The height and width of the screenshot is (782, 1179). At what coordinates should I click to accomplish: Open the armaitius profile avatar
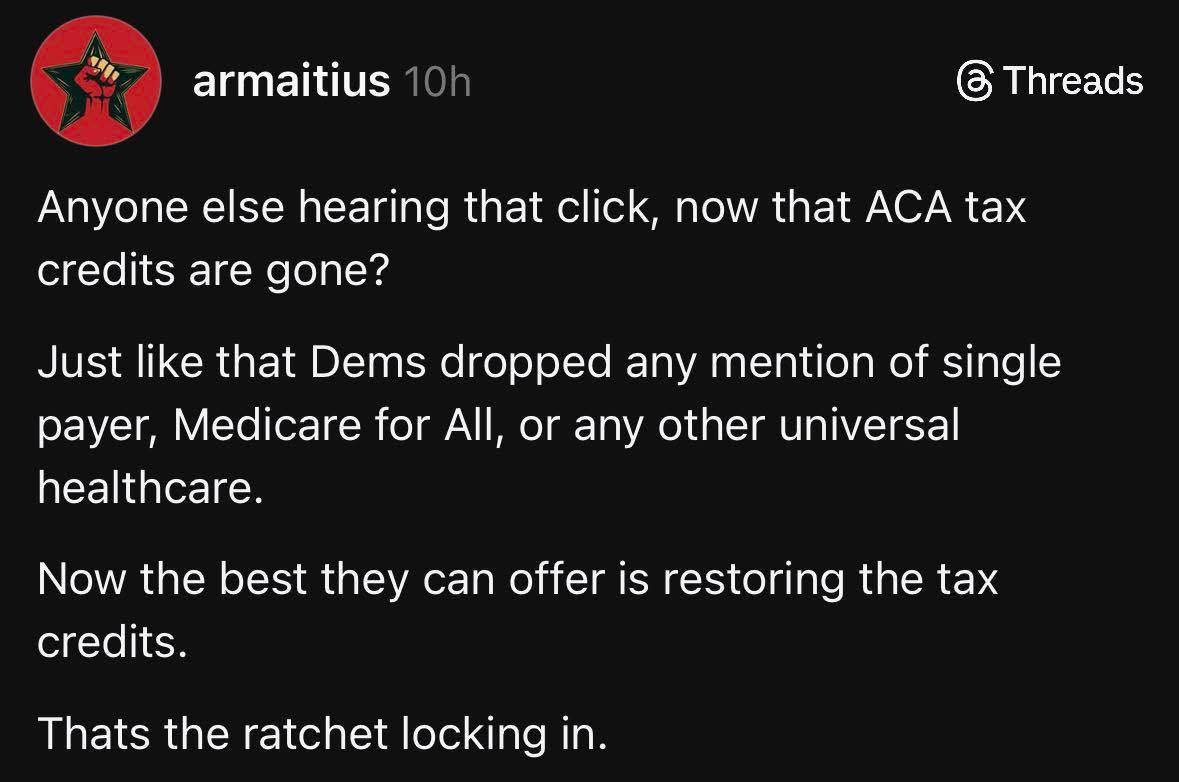pos(97,82)
